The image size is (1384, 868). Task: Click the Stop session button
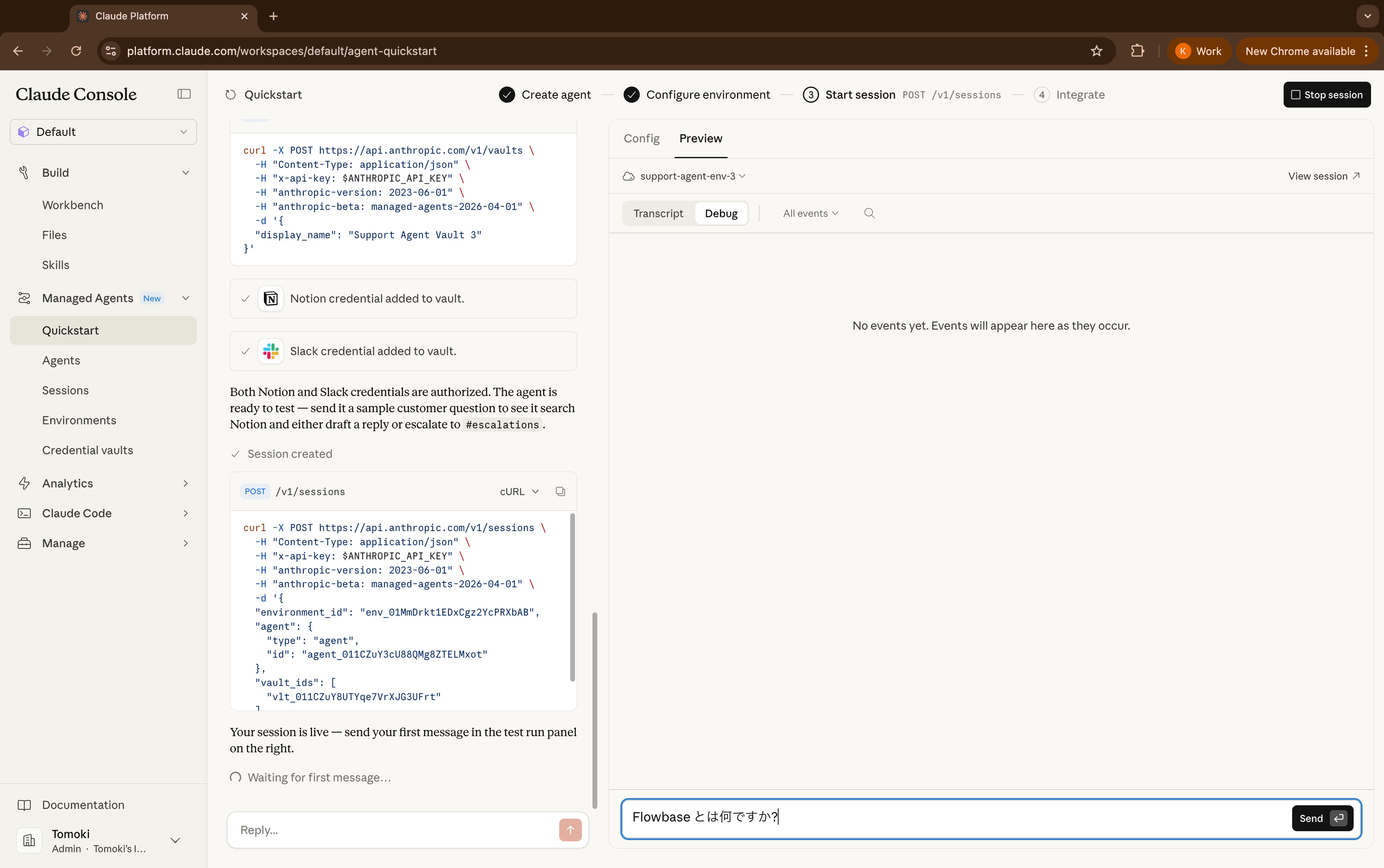click(x=1327, y=95)
